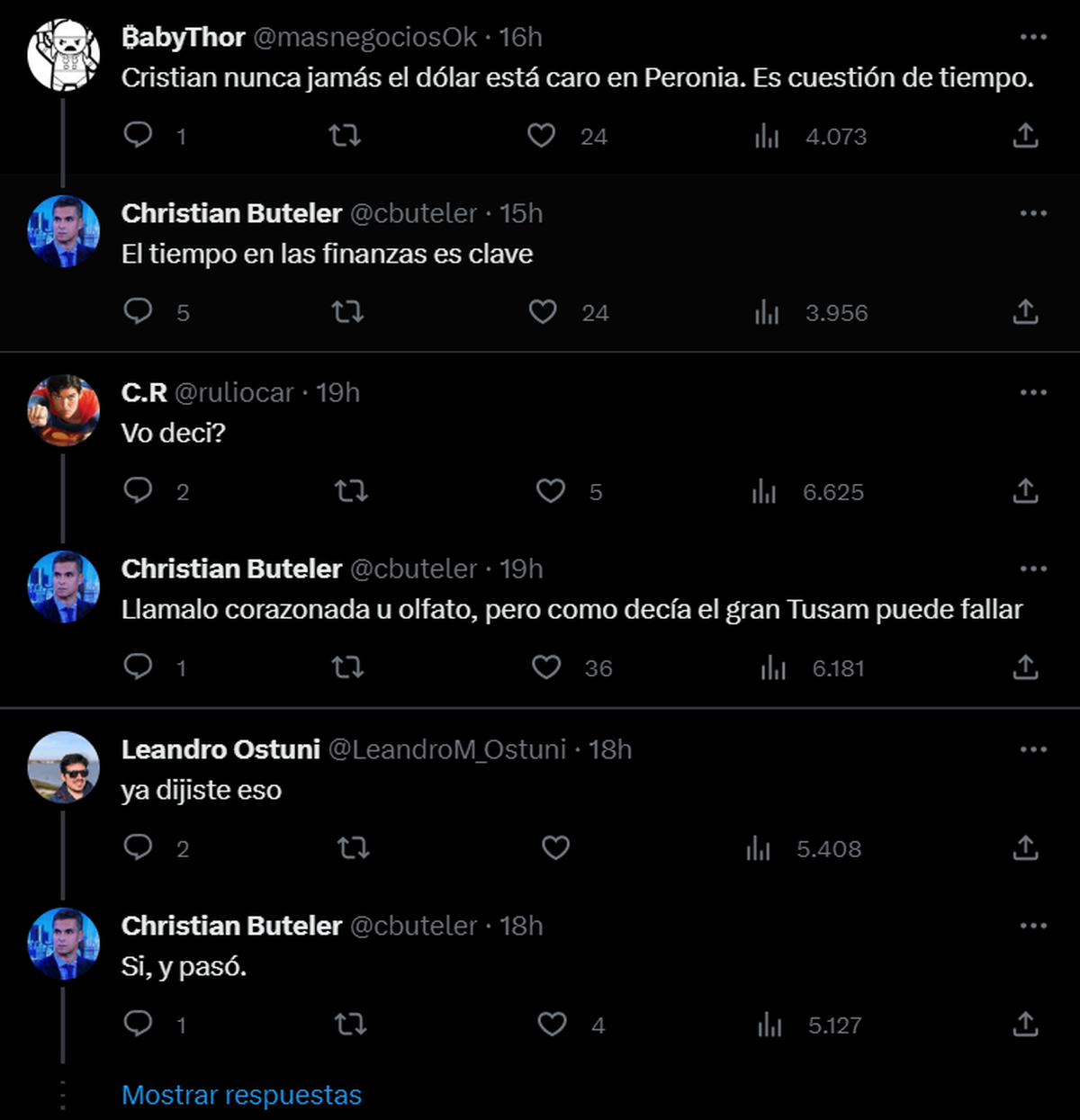Like the 'ya dijiste eso' tweet

click(x=555, y=847)
